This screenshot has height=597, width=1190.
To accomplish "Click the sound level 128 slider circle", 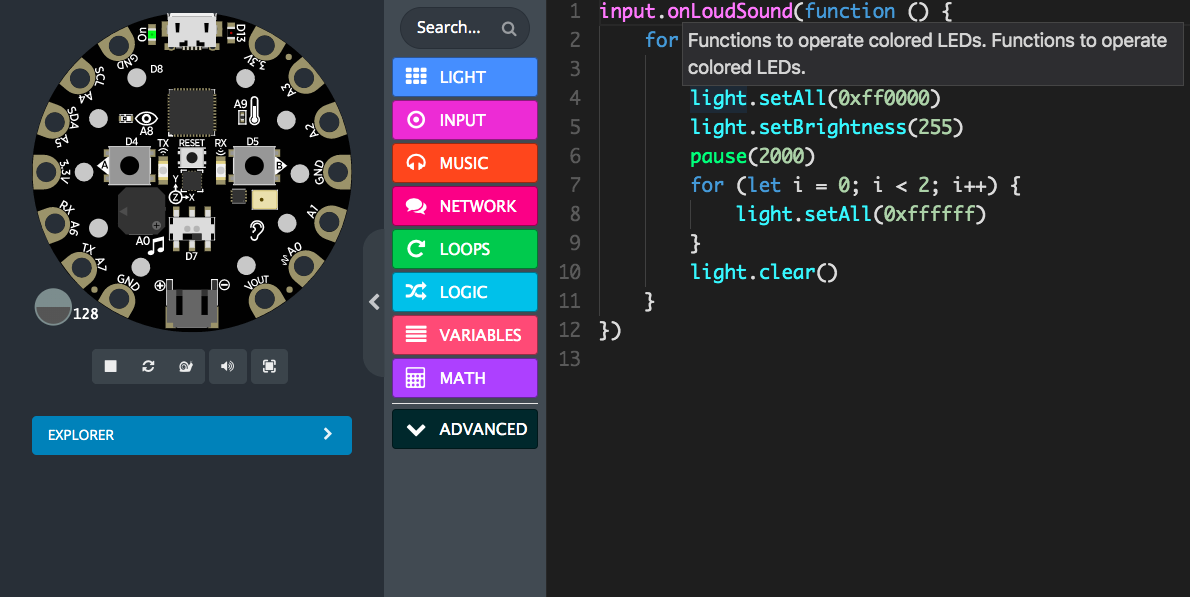I will 53,307.
